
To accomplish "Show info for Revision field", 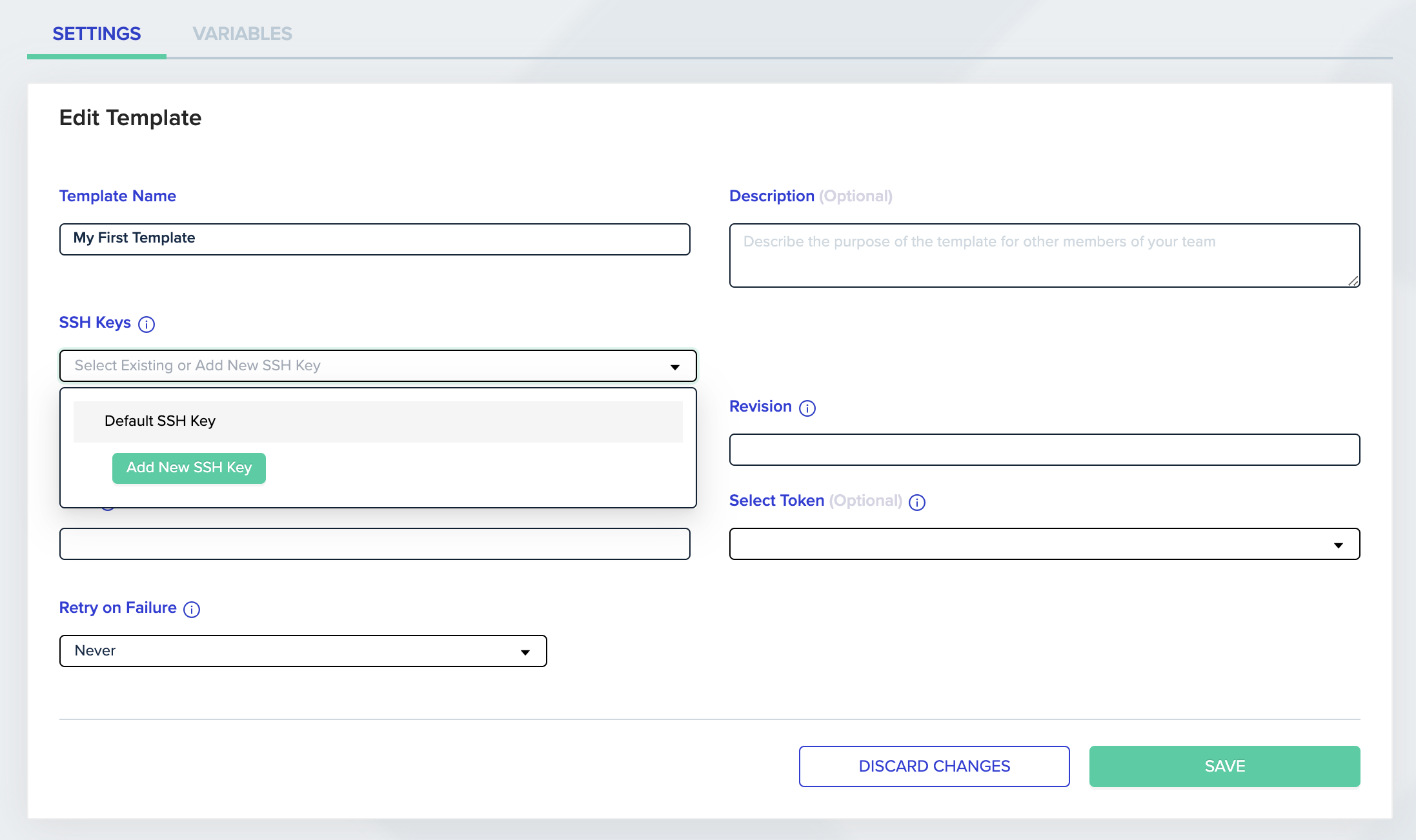I will (807, 408).
